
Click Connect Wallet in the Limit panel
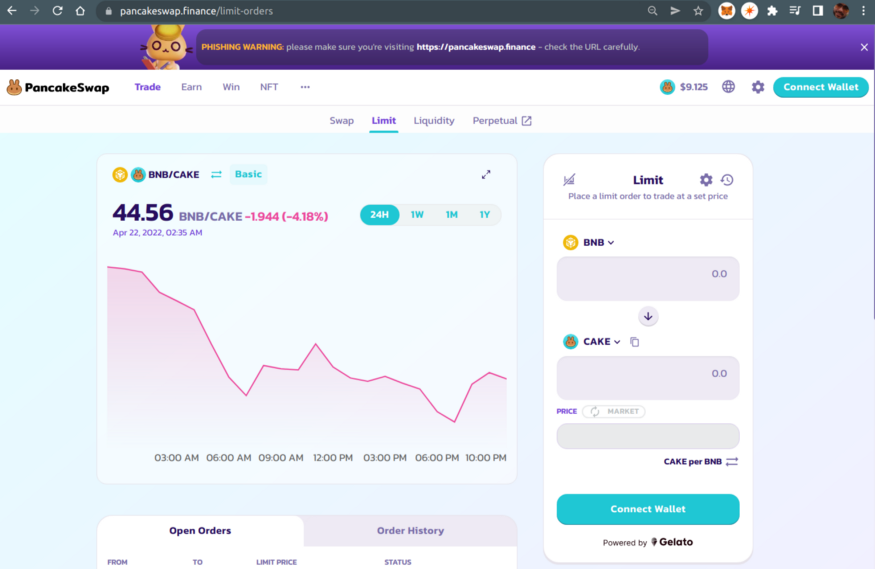click(x=648, y=509)
